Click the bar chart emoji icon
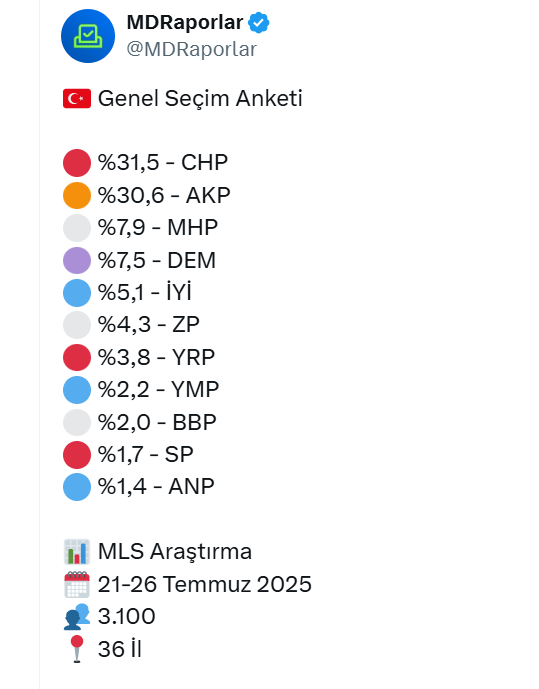 (77, 551)
